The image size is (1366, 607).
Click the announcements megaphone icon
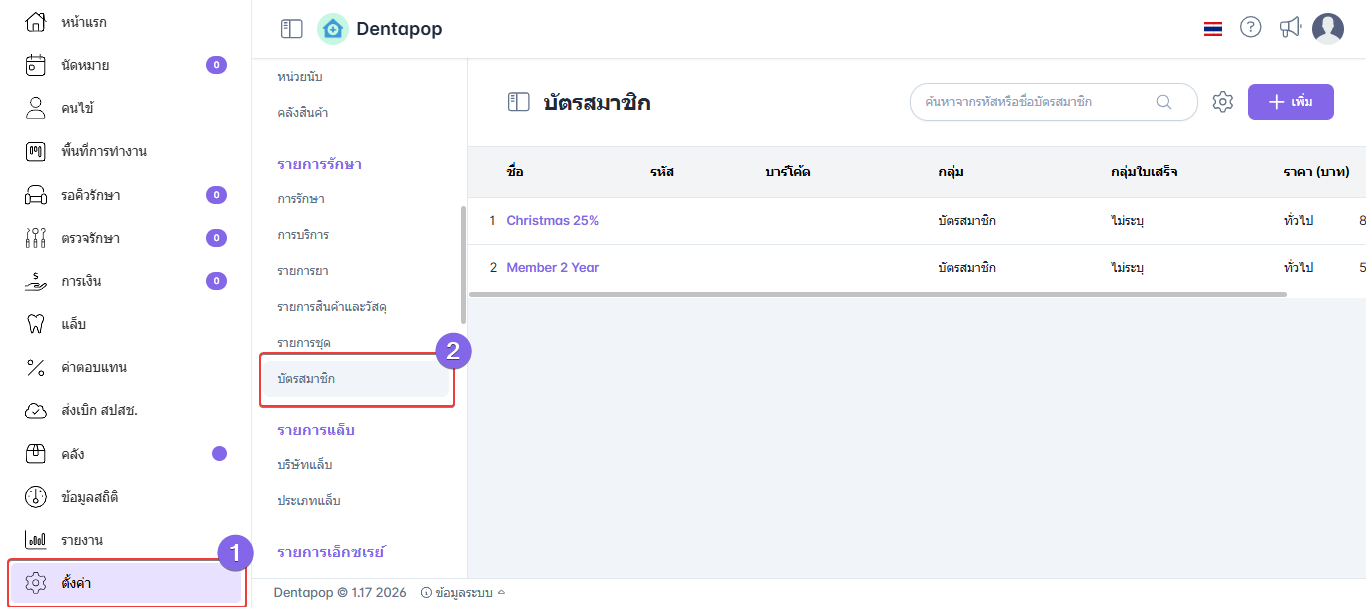pos(1290,28)
